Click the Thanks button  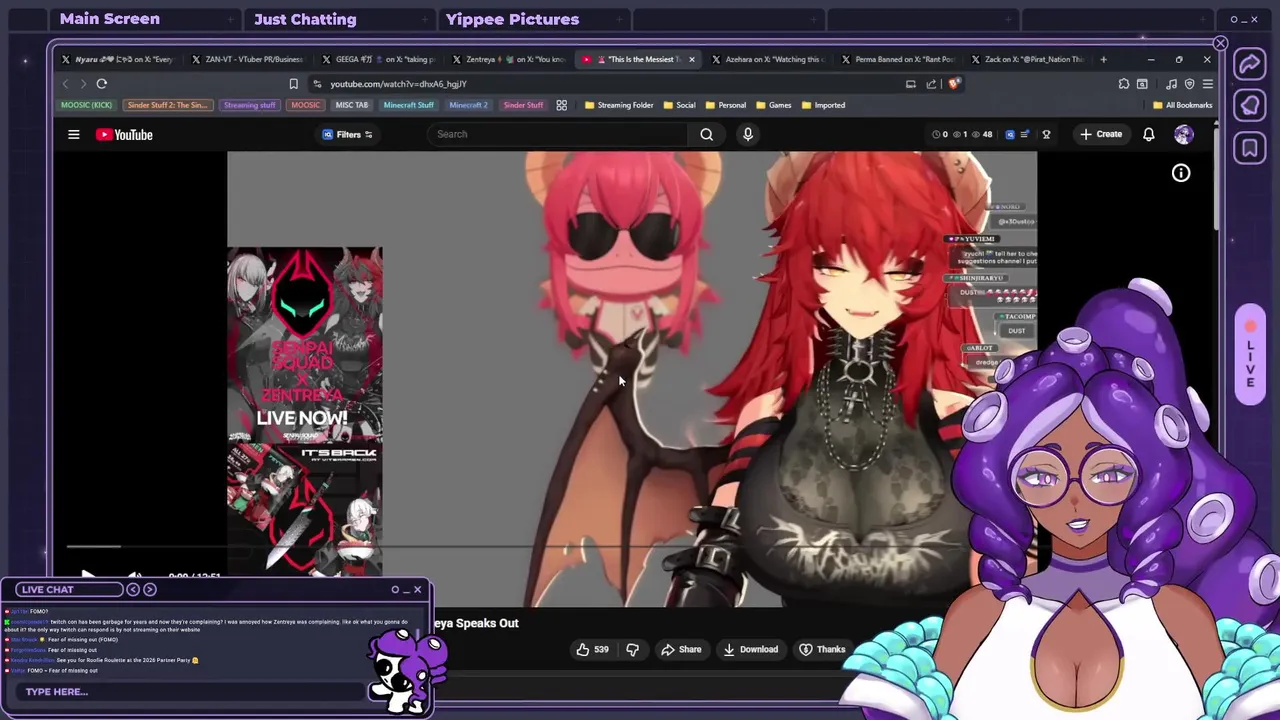click(822, 649)
